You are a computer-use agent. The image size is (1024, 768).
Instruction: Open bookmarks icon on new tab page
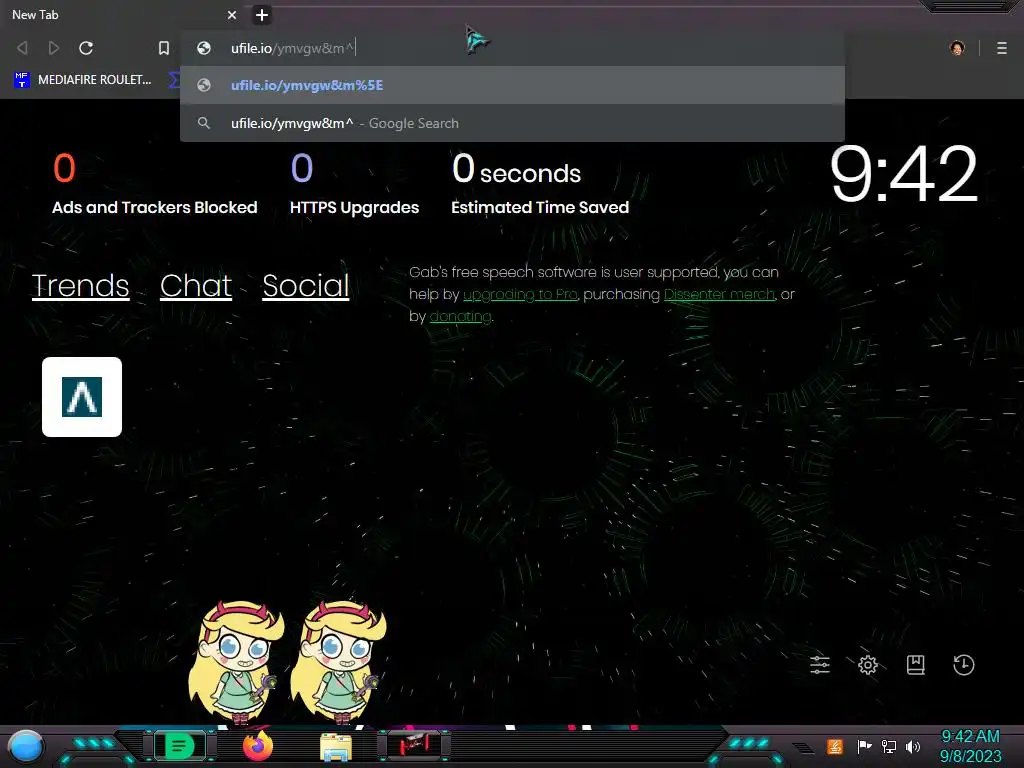916,665
